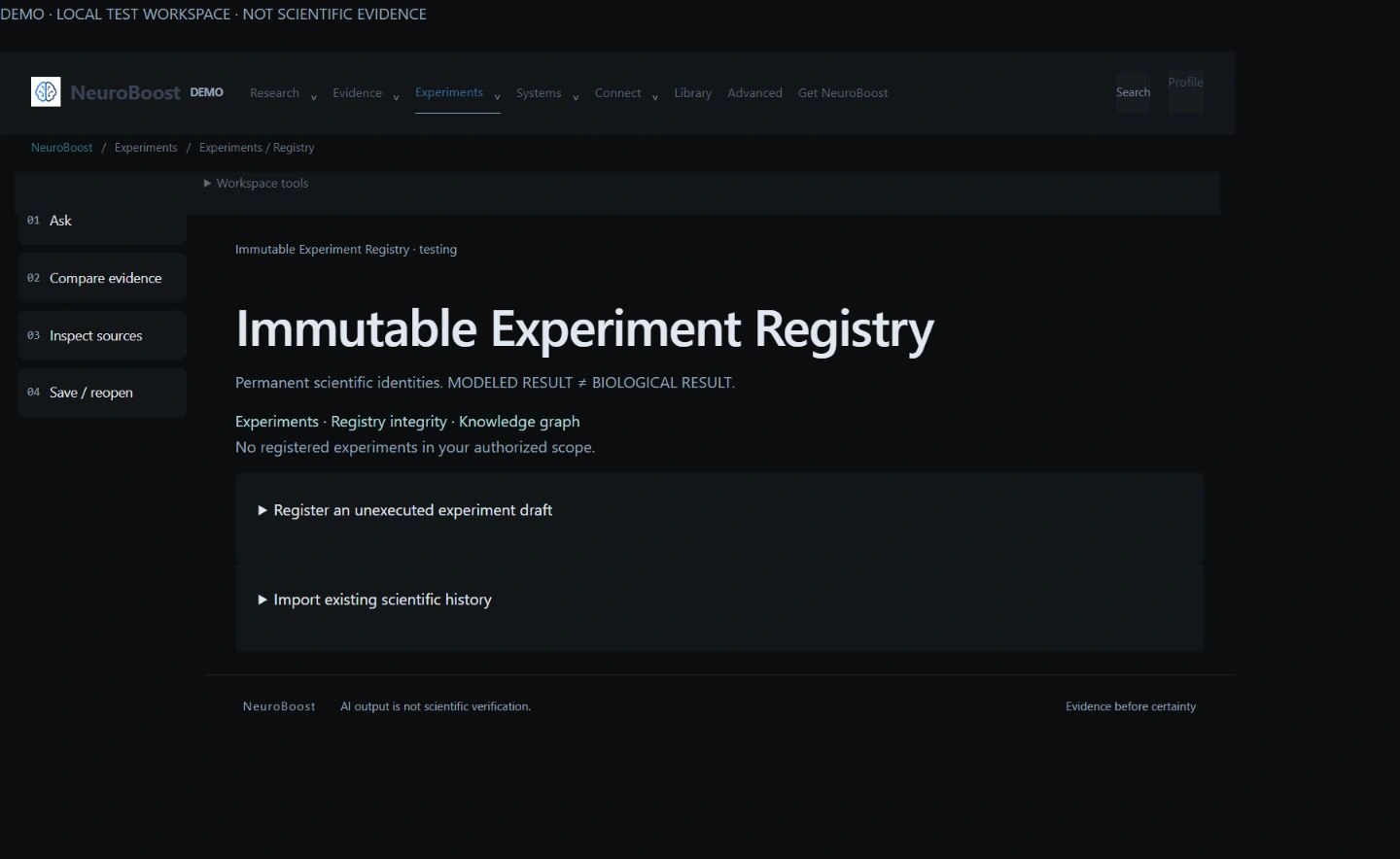Click the NeuroBoost brand wordmark in header
Screen dimensions: 1400x859
125,93
